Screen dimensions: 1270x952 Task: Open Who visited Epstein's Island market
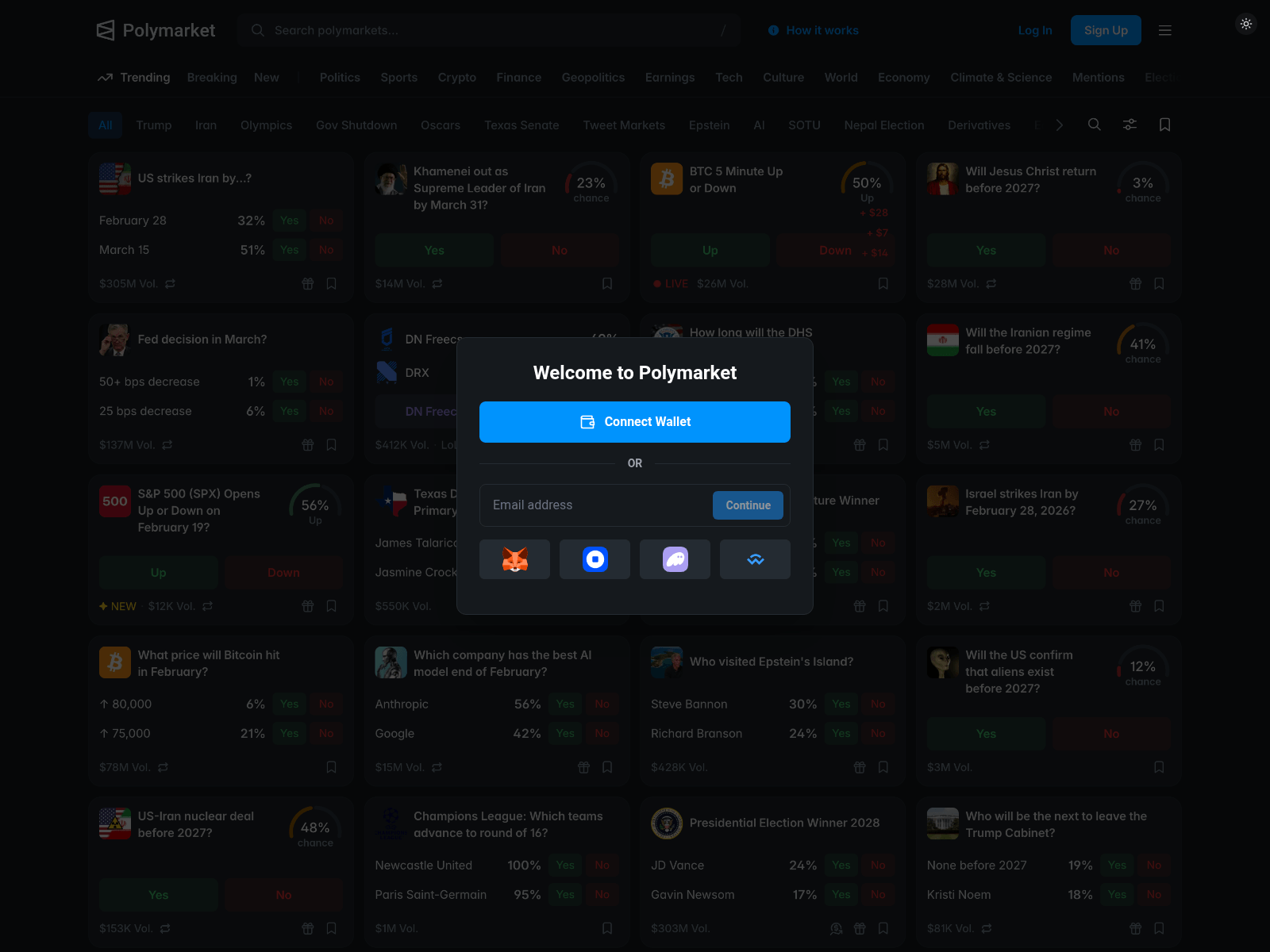click(772, 662)
